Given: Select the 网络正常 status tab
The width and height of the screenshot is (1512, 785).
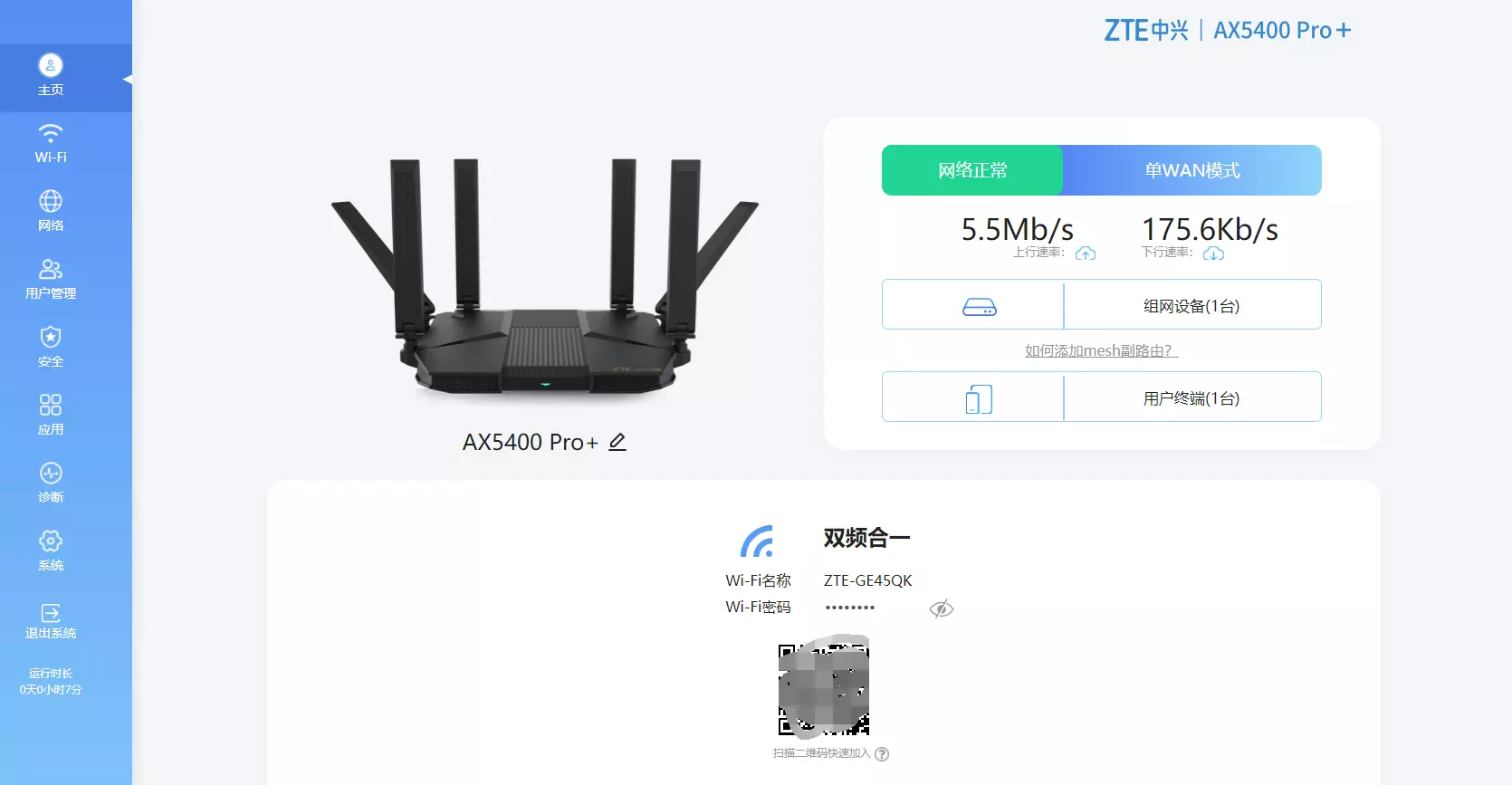Looking at the screenshot, I should tap(972, 170).
